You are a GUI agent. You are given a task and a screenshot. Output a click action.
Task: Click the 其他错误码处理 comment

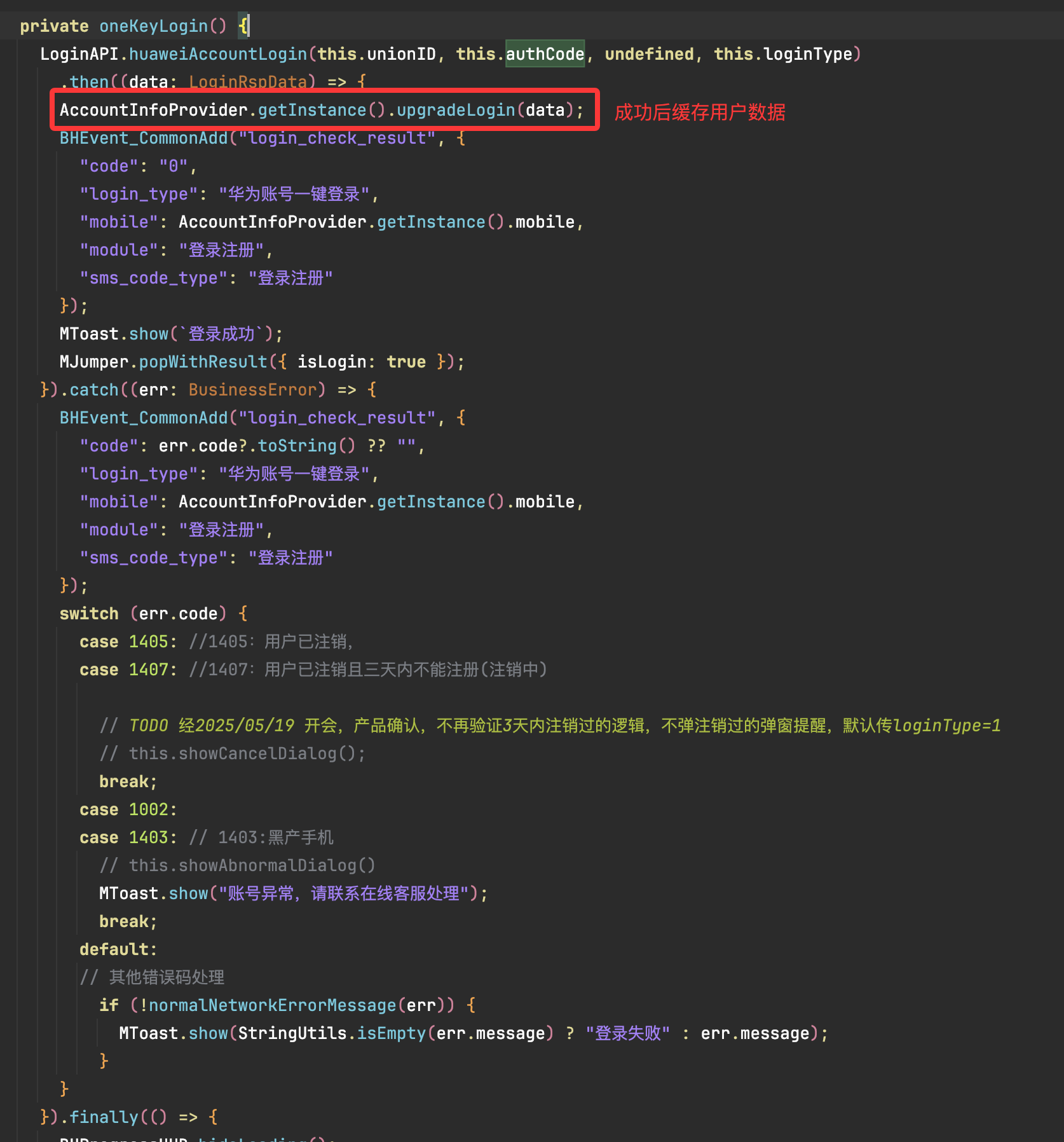point(153,977)
